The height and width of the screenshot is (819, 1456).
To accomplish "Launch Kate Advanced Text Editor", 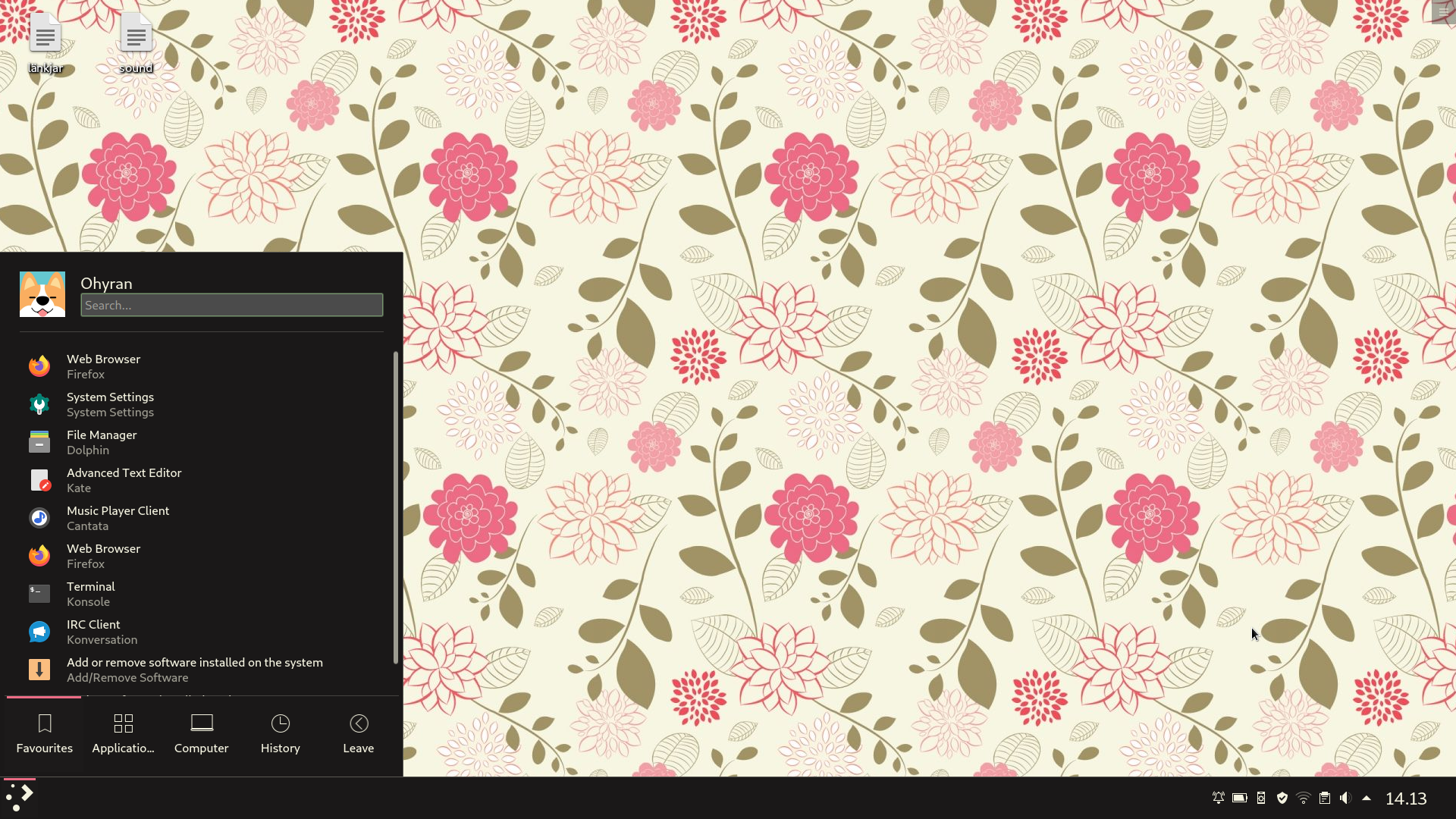I will 201,480.
